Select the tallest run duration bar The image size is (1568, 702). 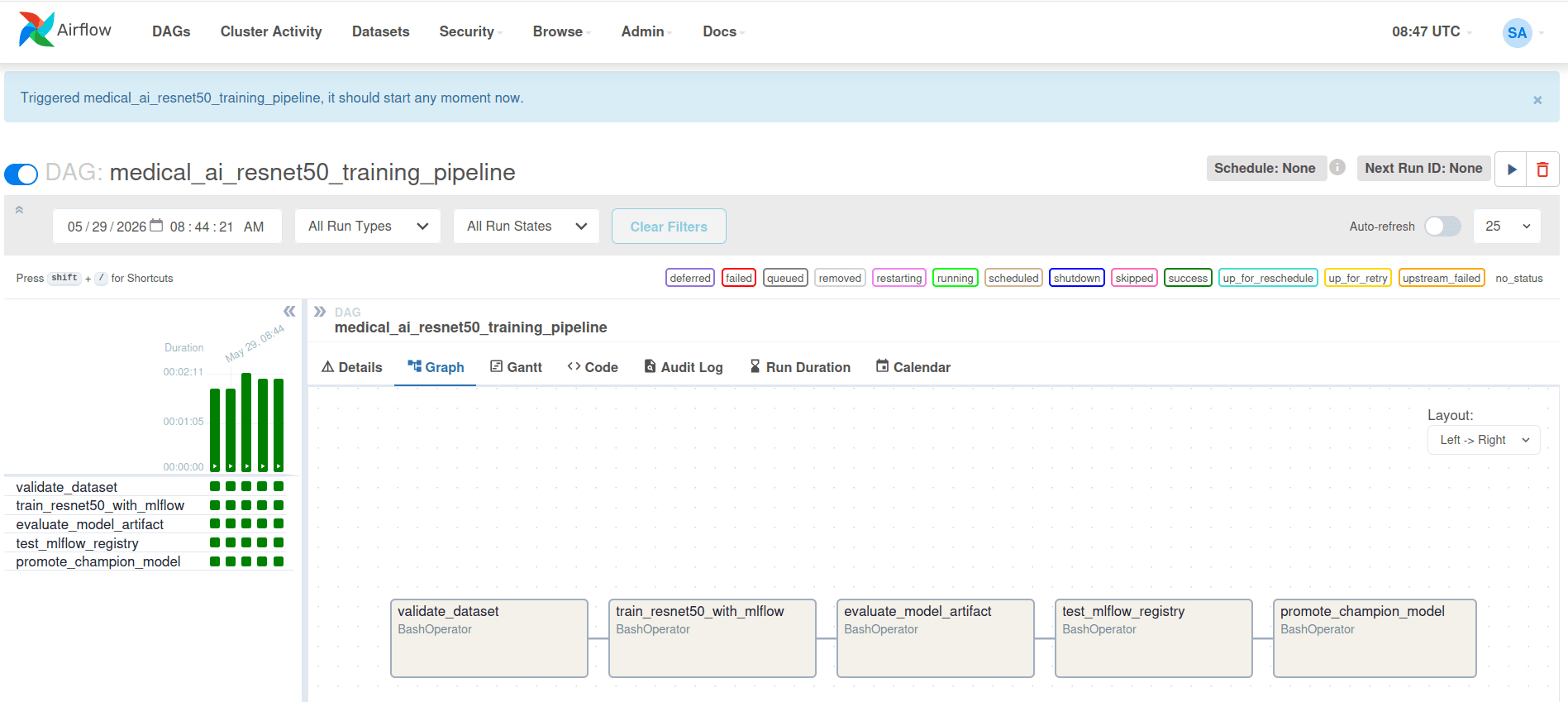(246, 422)
